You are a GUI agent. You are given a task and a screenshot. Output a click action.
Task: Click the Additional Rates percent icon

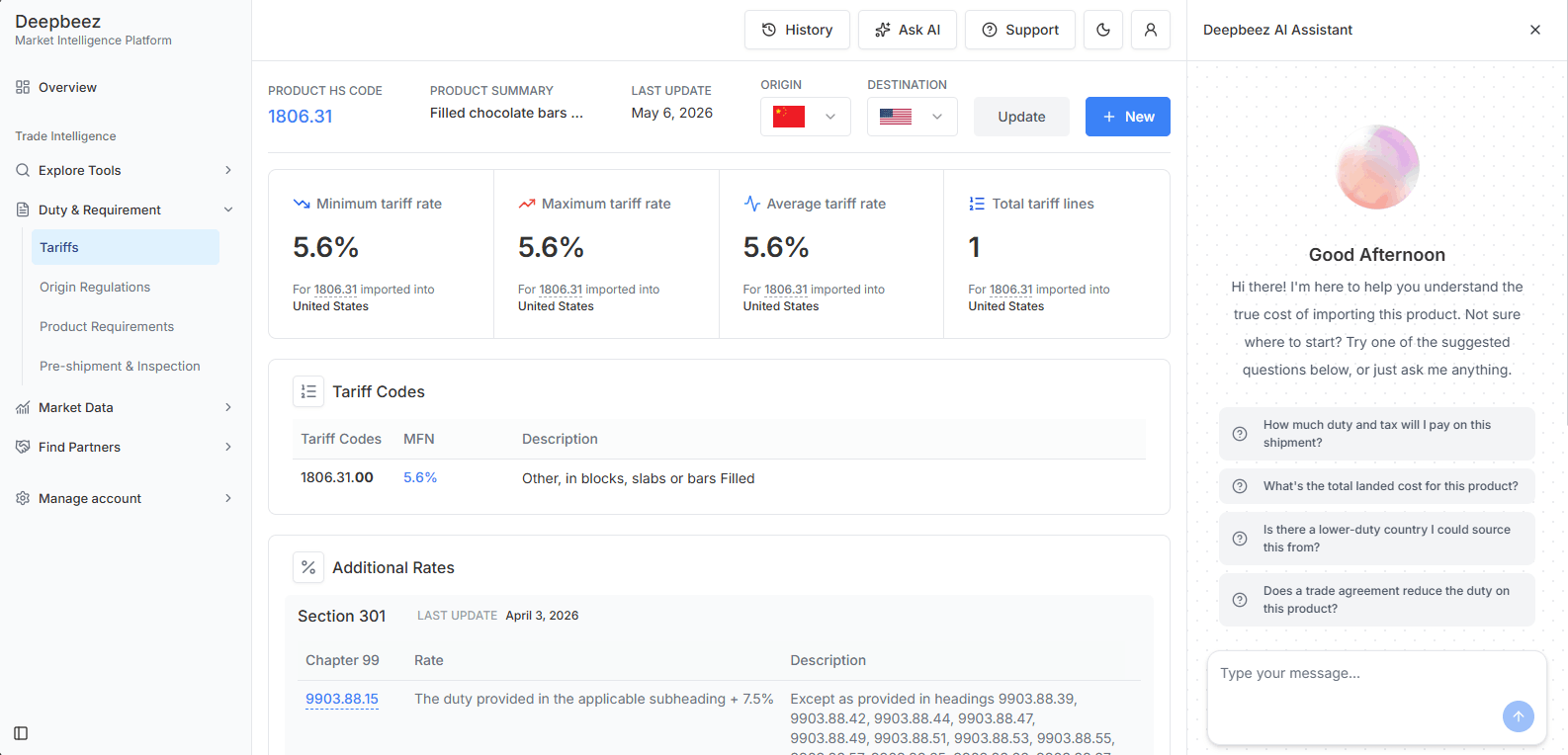click(x=308, y=567)
